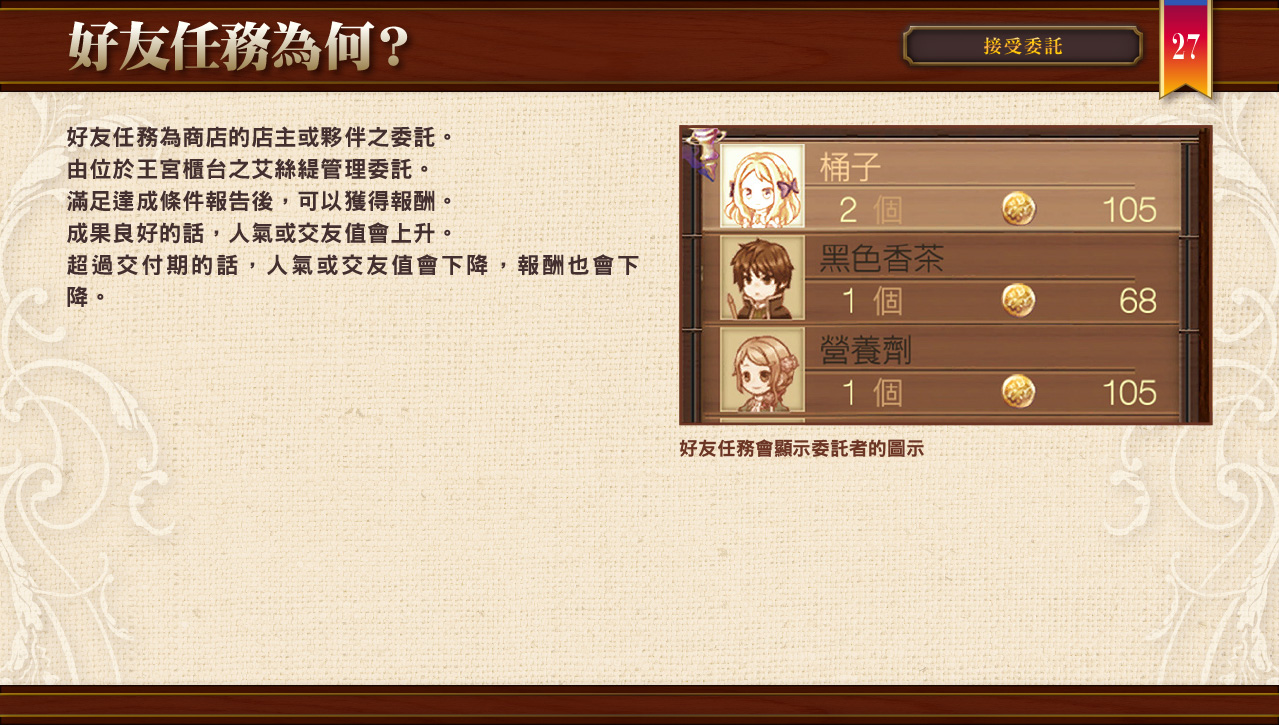The height and width of the screenshot is (725, 1279).
Task: Click the brown-haired boy portrait icon
Action: tap(762, 278)
